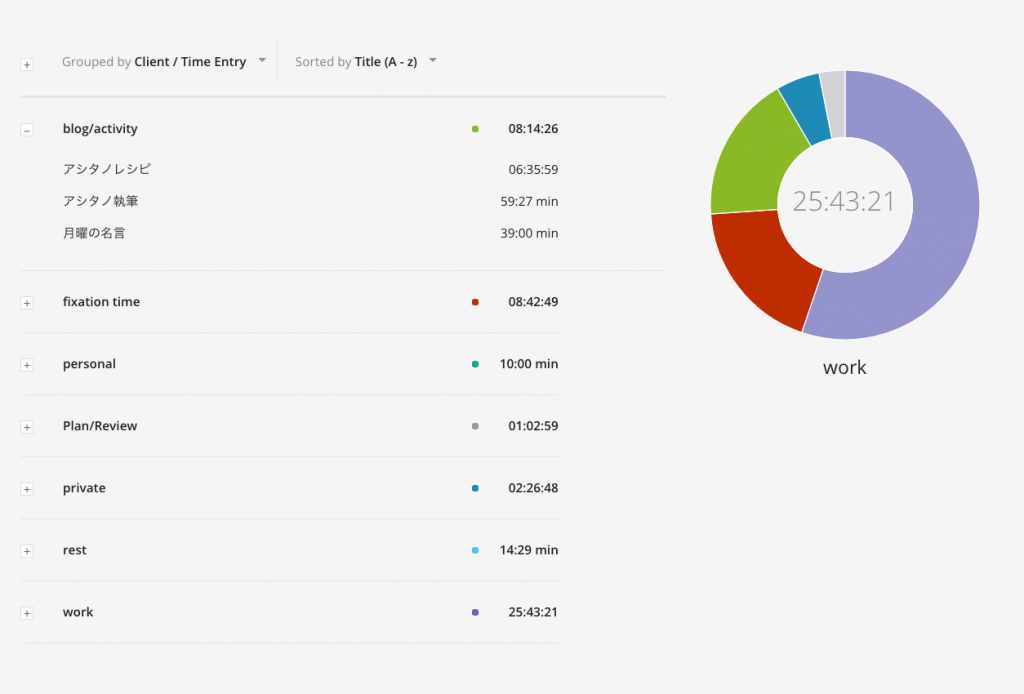Open the Grouped by Client / Time Entry dropdown
1024x694 pixels.
(163, 62)
